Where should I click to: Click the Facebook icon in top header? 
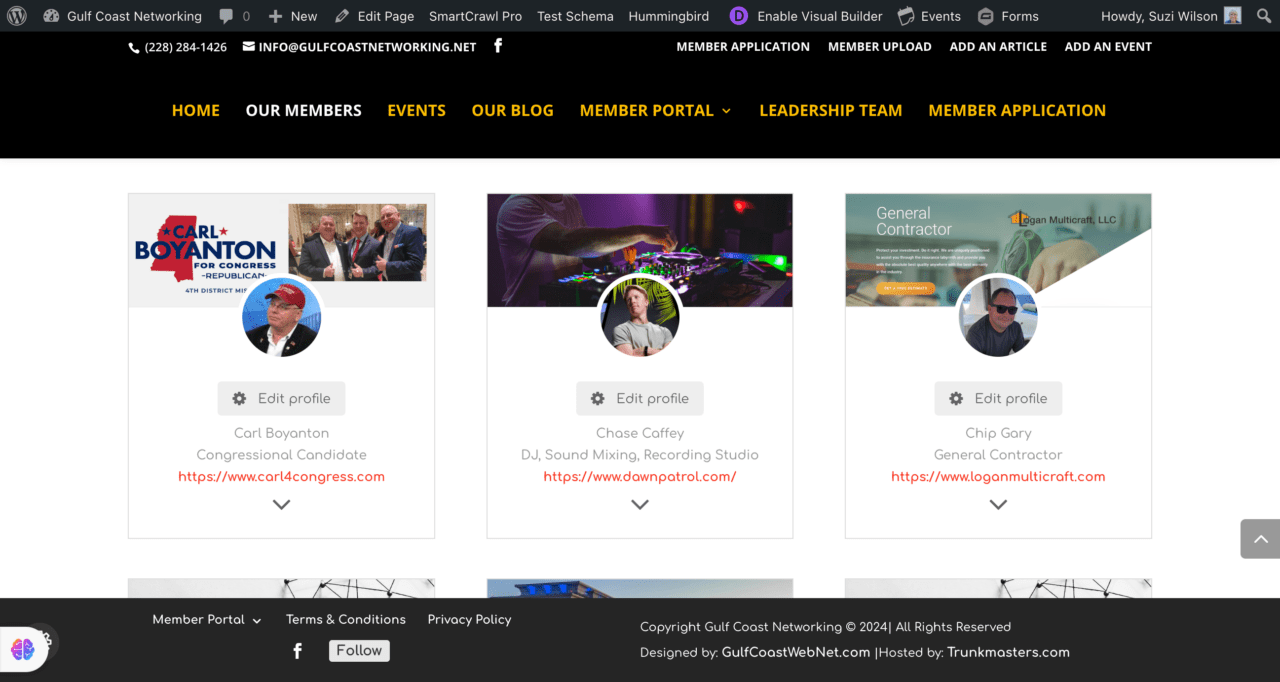point(498,46)
